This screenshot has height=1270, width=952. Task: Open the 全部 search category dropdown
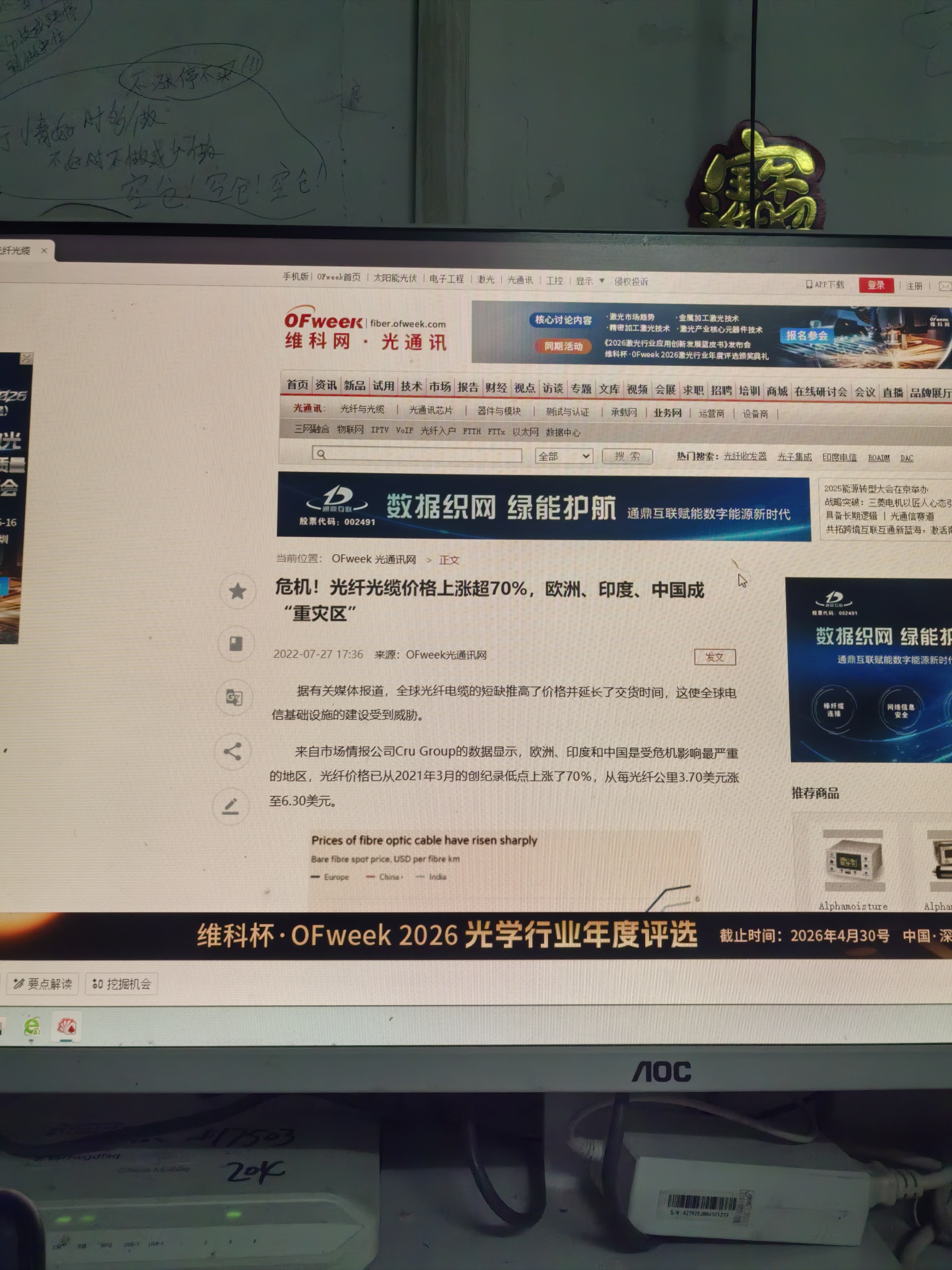(564, 456)
